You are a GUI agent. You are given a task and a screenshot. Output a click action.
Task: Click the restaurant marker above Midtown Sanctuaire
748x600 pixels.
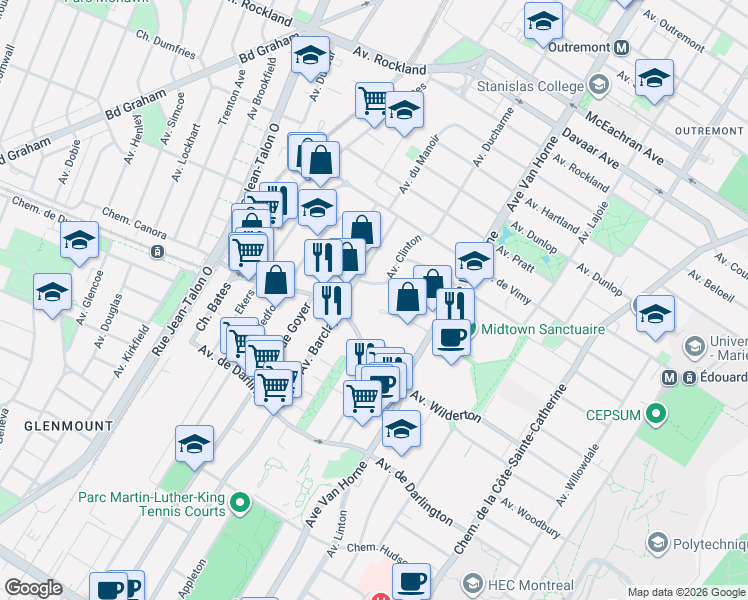tap(456, 305)
